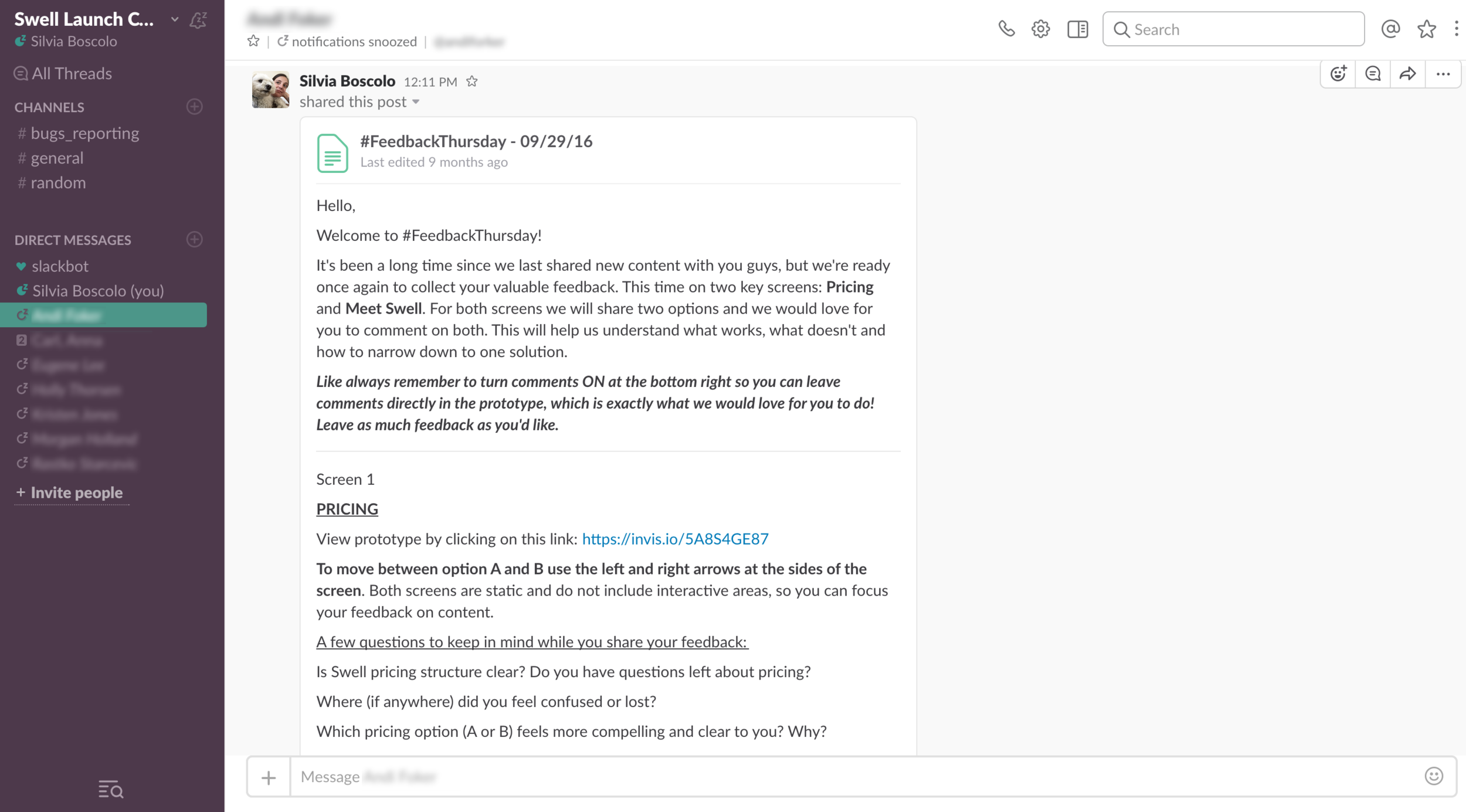Image resolution: width=1466 pixels, height=812 pixels.
Task: Star the 12:11 PM message
Action: coord(472,81)
